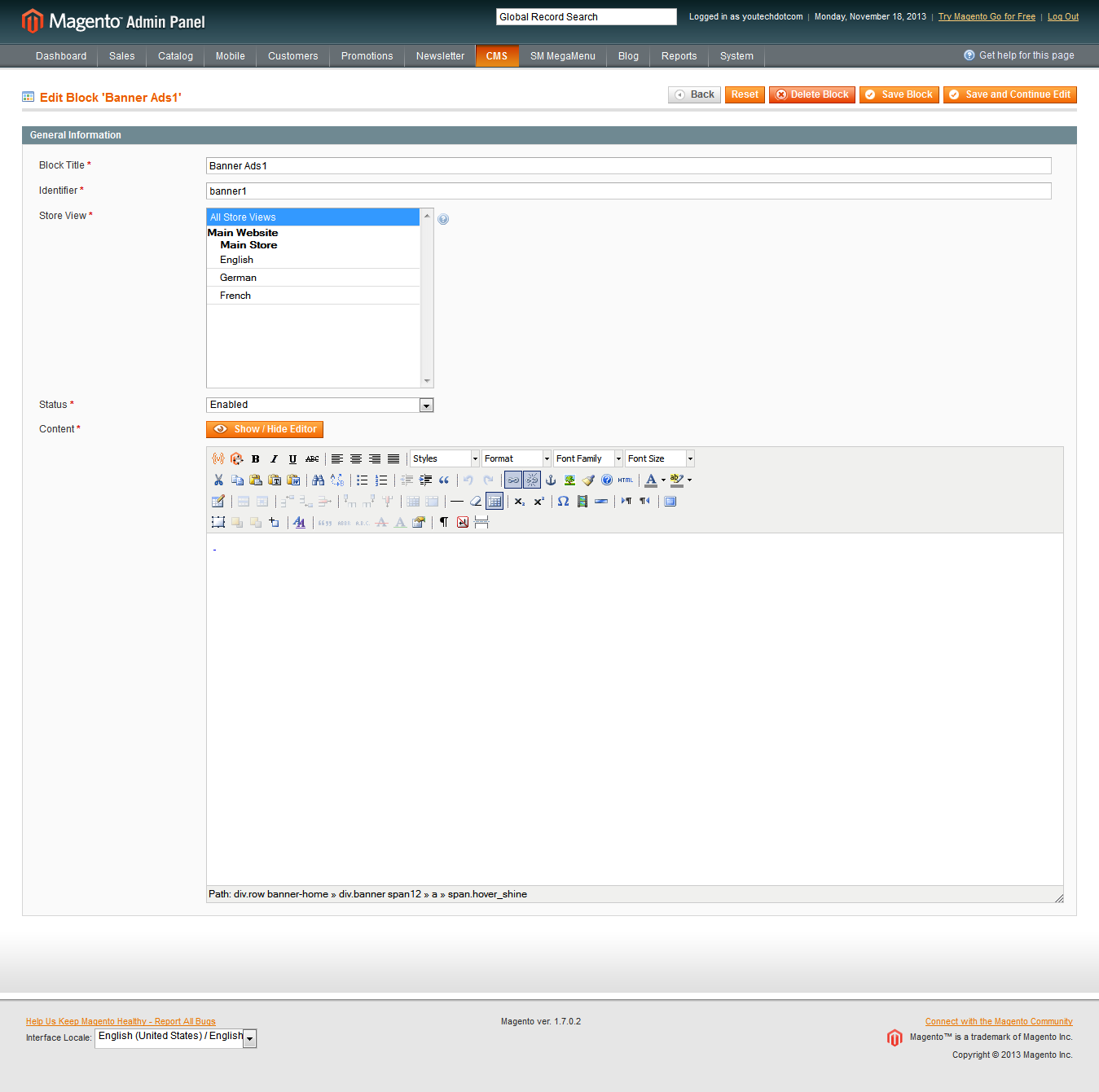1099x1092 pixels.
Task: Pick the text color swatch
Action: click(651, 480)
